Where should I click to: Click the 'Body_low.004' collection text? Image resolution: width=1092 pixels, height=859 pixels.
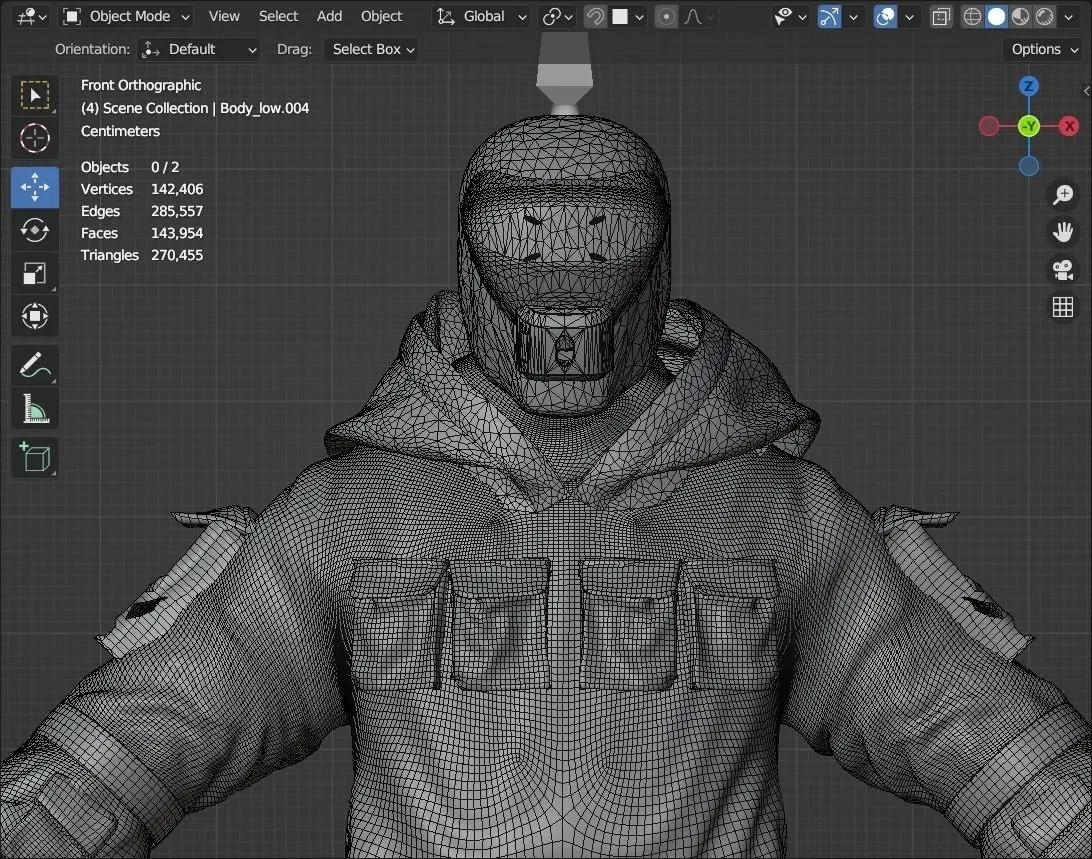coord(265,108)
